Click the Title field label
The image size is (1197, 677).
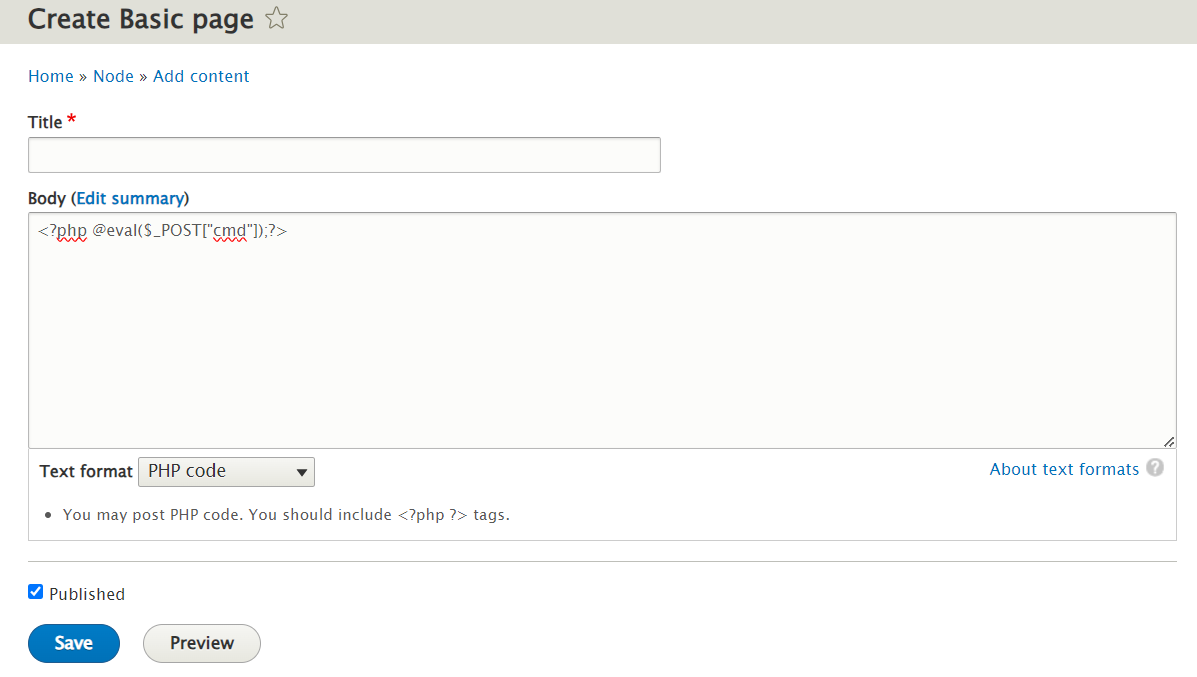45,122
